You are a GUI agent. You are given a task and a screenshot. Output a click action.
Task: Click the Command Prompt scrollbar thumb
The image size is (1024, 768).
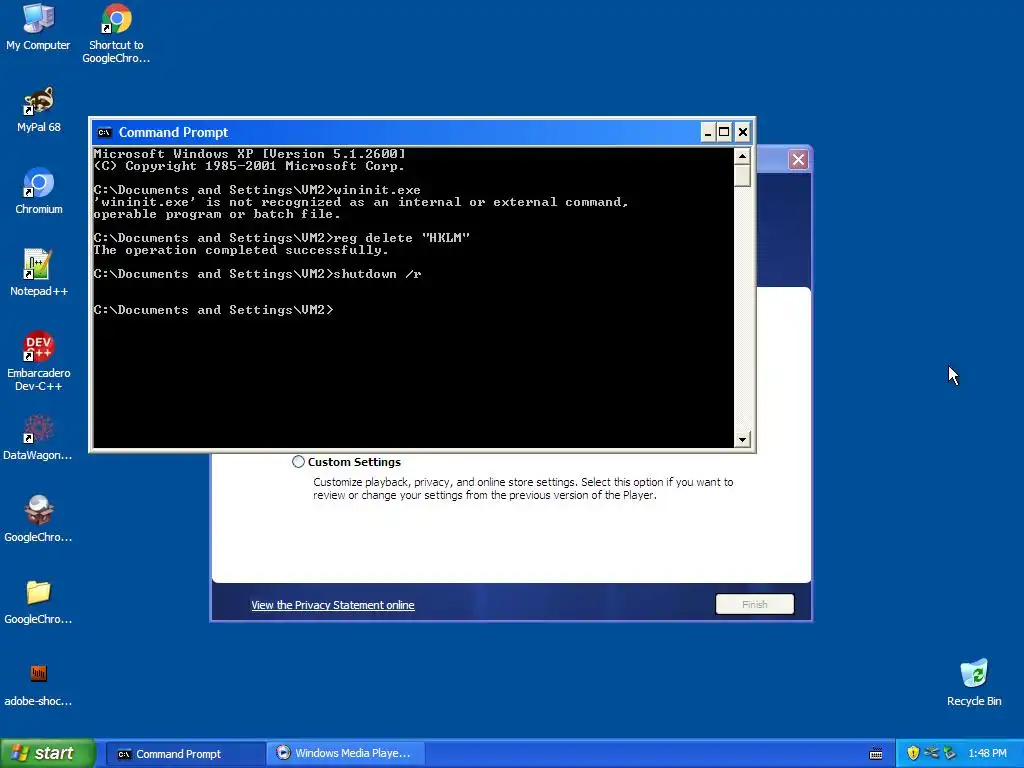(742, 175)
